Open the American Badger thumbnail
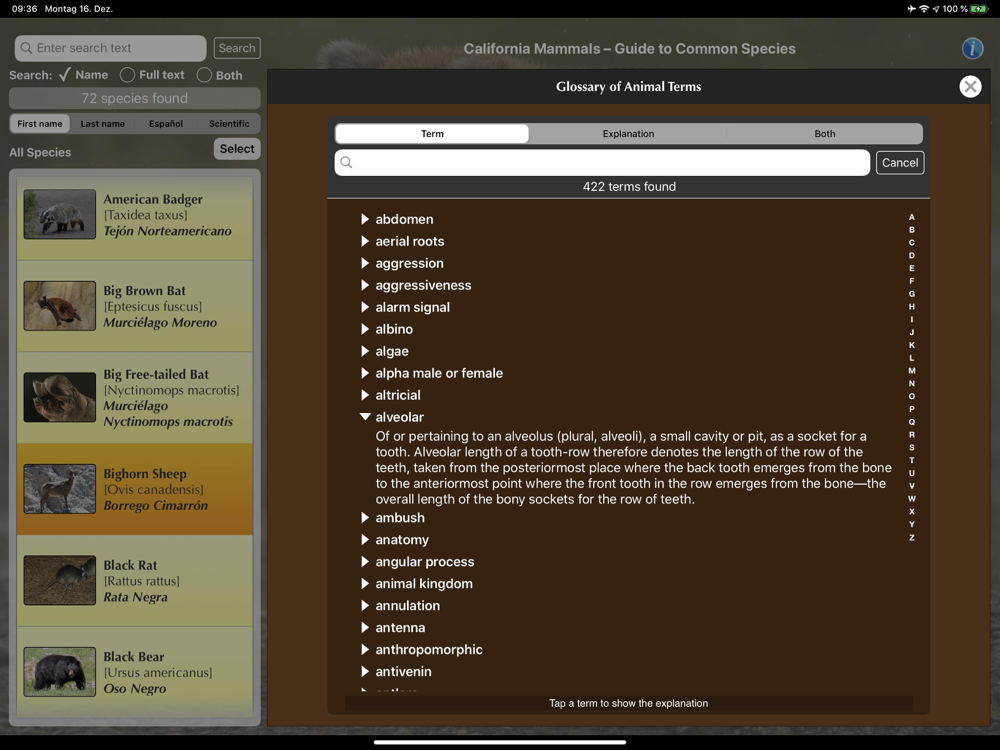The width and height of the screenshot is (1000, 750). (x=60, y=214)
